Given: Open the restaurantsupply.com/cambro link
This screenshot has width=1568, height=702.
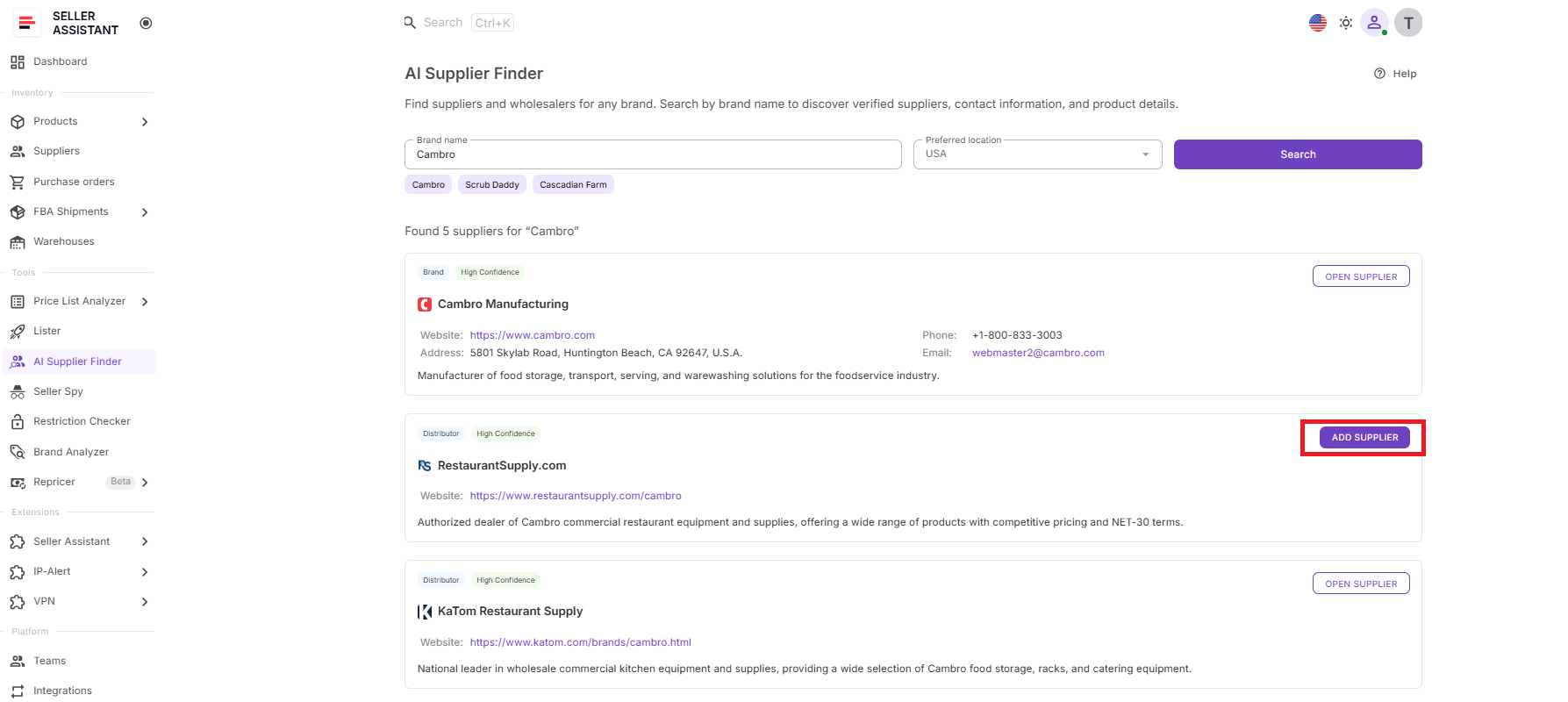Looking at the screenshot, I should (576, 496).
